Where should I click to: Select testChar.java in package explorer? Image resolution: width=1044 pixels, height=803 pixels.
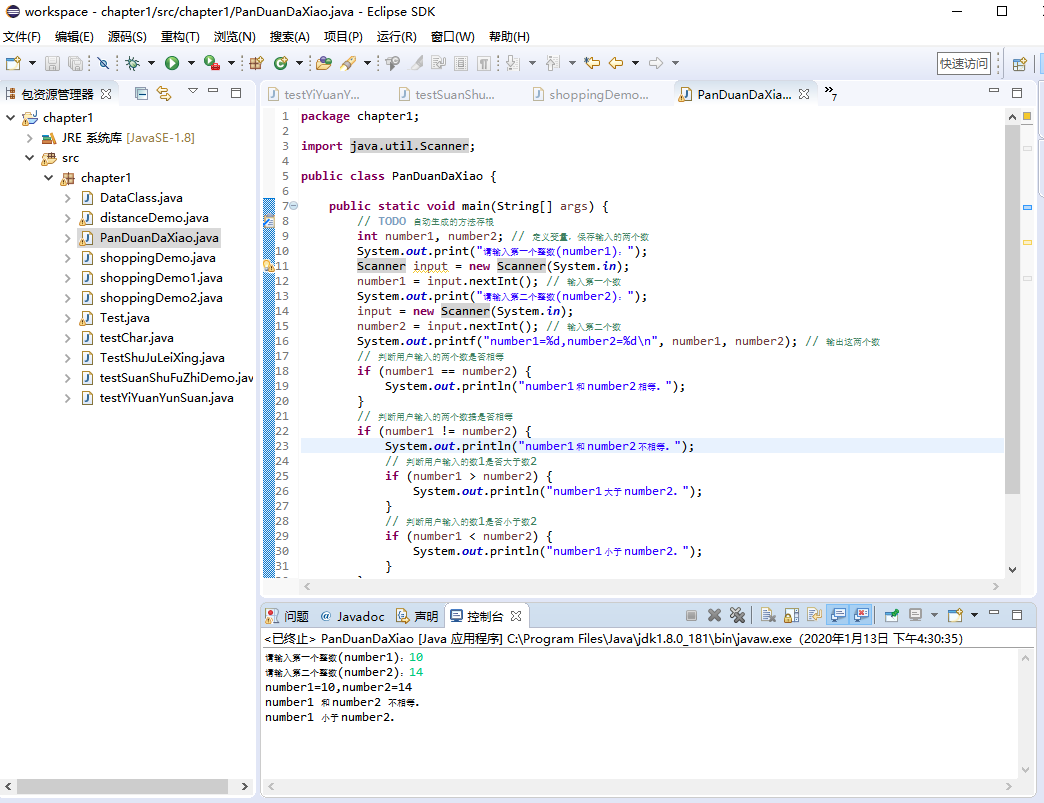[136, 338]
